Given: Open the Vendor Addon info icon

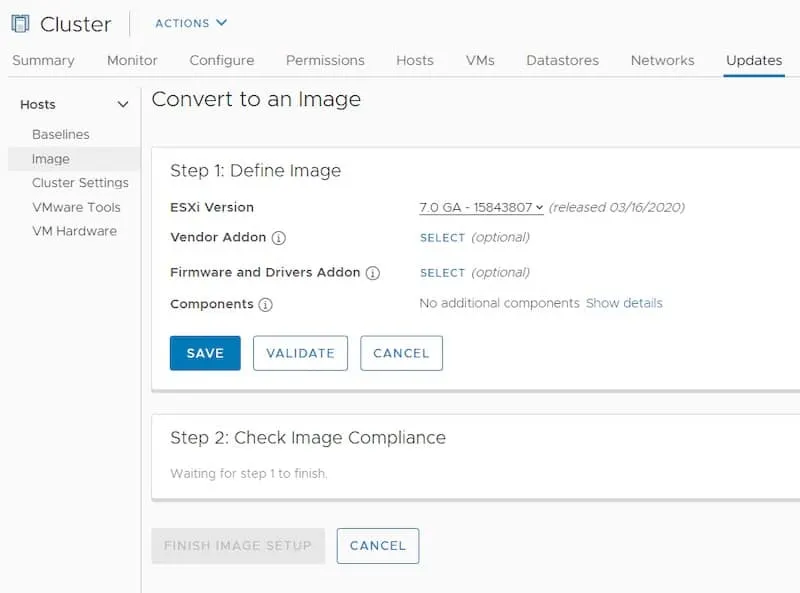Looking at the screenshot, I should tap(279, 238).
